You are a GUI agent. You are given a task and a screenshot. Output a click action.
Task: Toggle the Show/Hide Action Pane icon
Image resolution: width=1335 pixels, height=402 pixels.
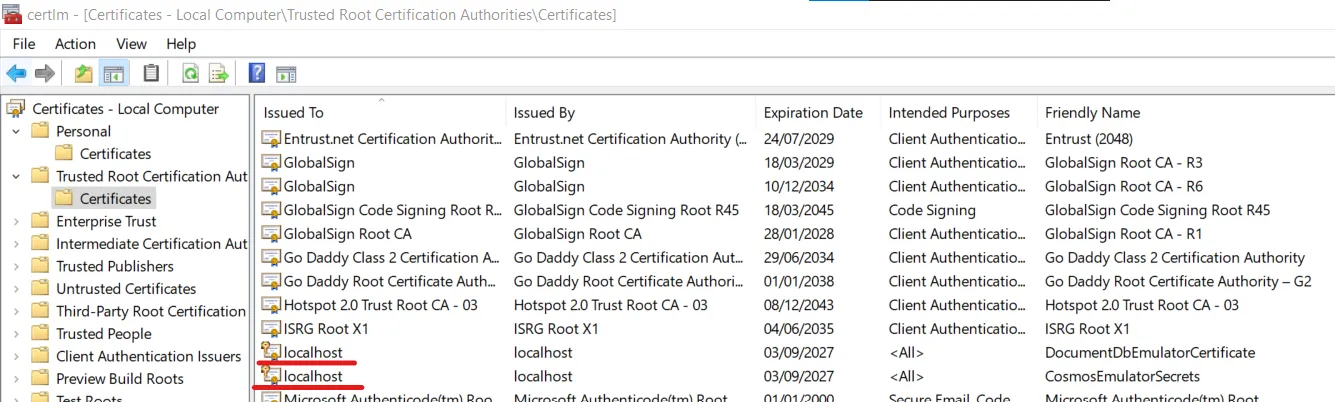286,73
